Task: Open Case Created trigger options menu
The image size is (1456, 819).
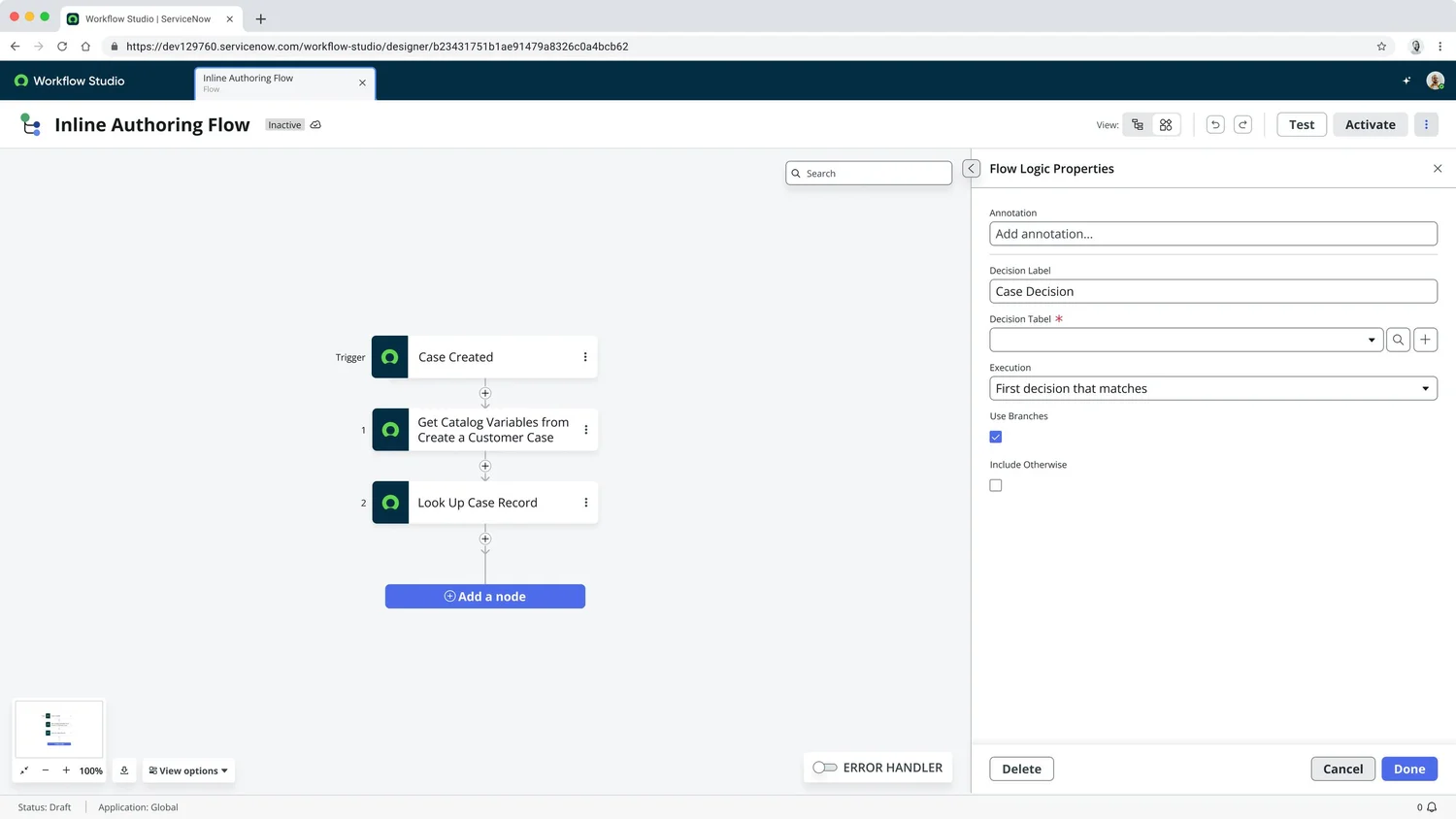Action: click(x=585, y=357)
